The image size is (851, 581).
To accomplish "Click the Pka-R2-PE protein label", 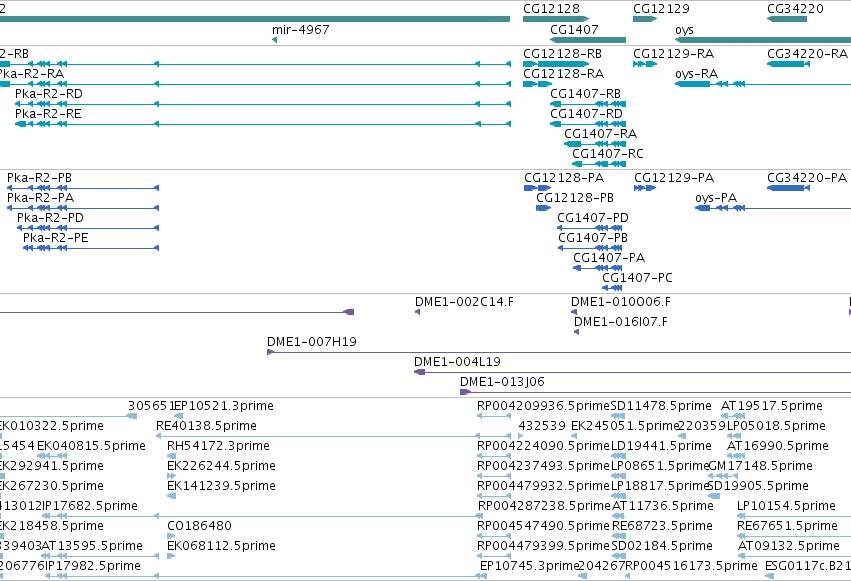I will 55,238.
